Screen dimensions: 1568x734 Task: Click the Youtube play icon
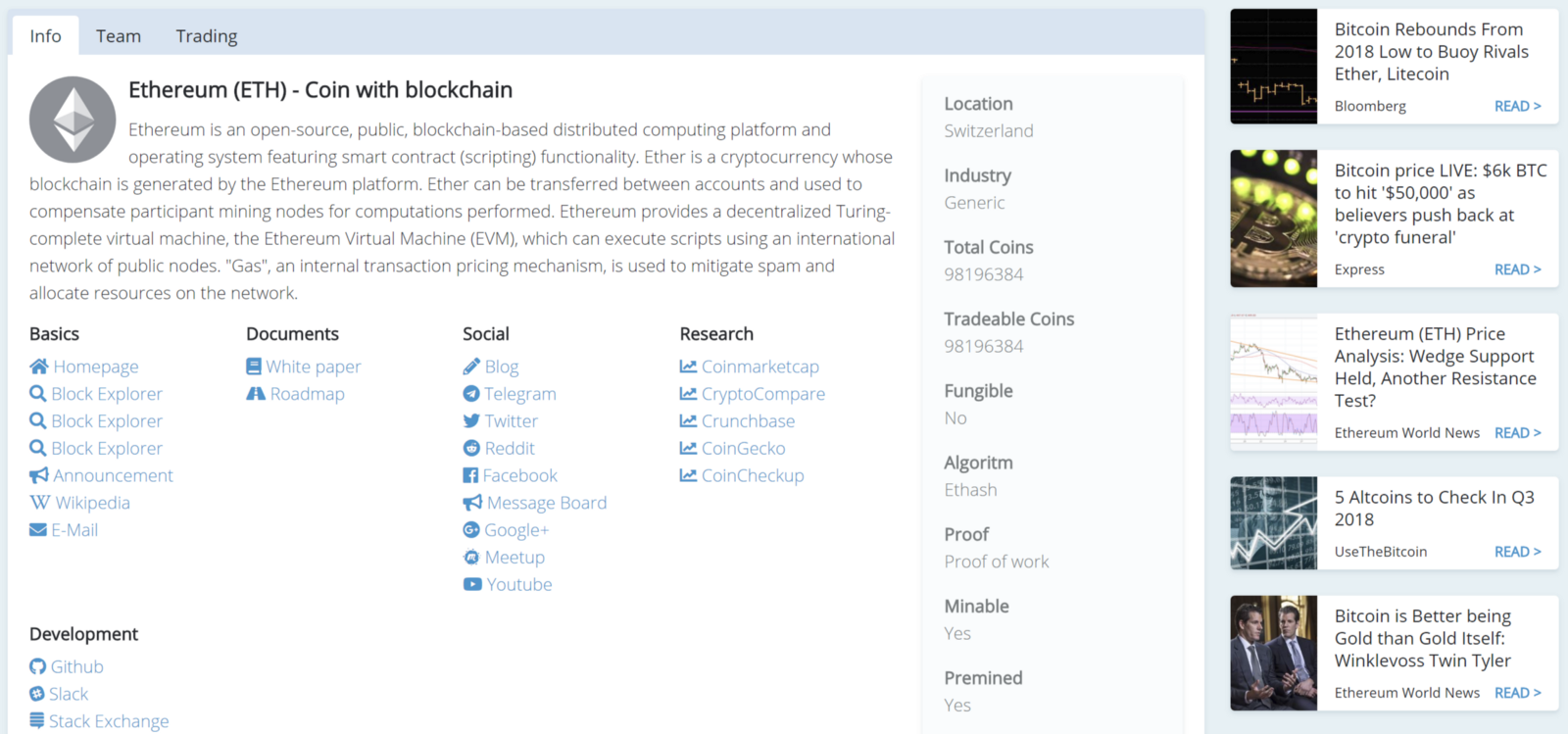tap(472, 584)
